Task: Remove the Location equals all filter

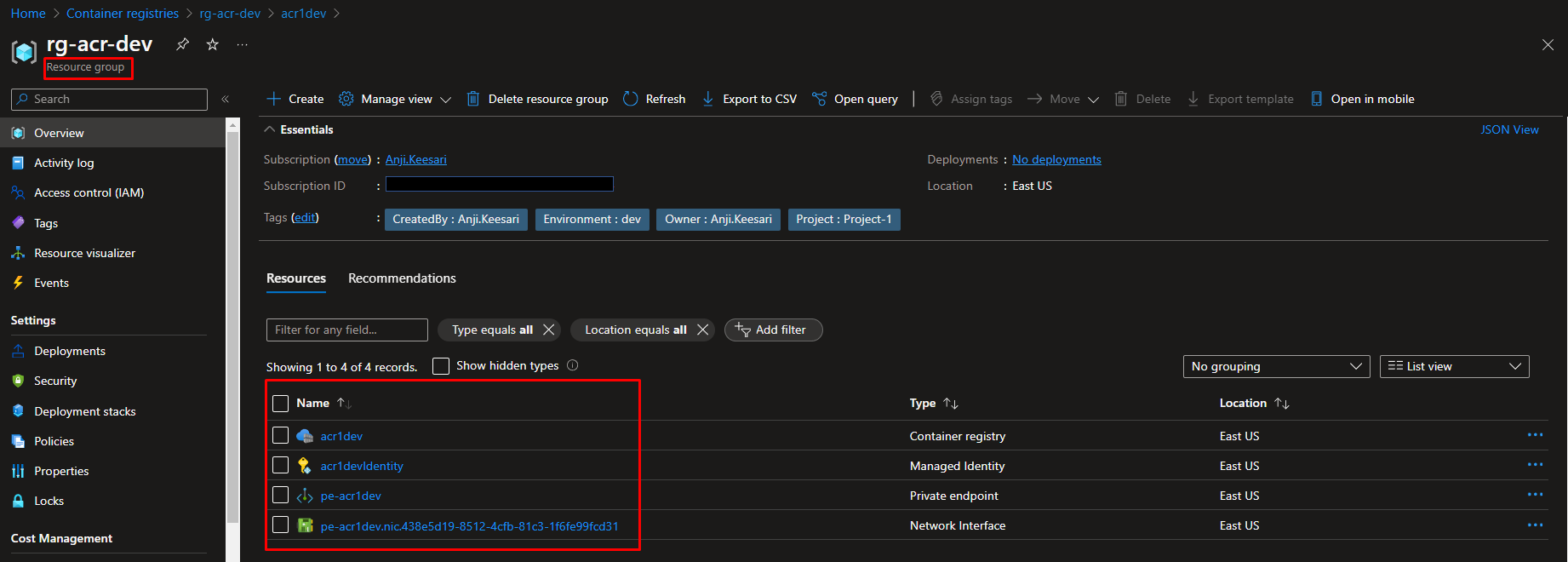Action: pos(702,330)
